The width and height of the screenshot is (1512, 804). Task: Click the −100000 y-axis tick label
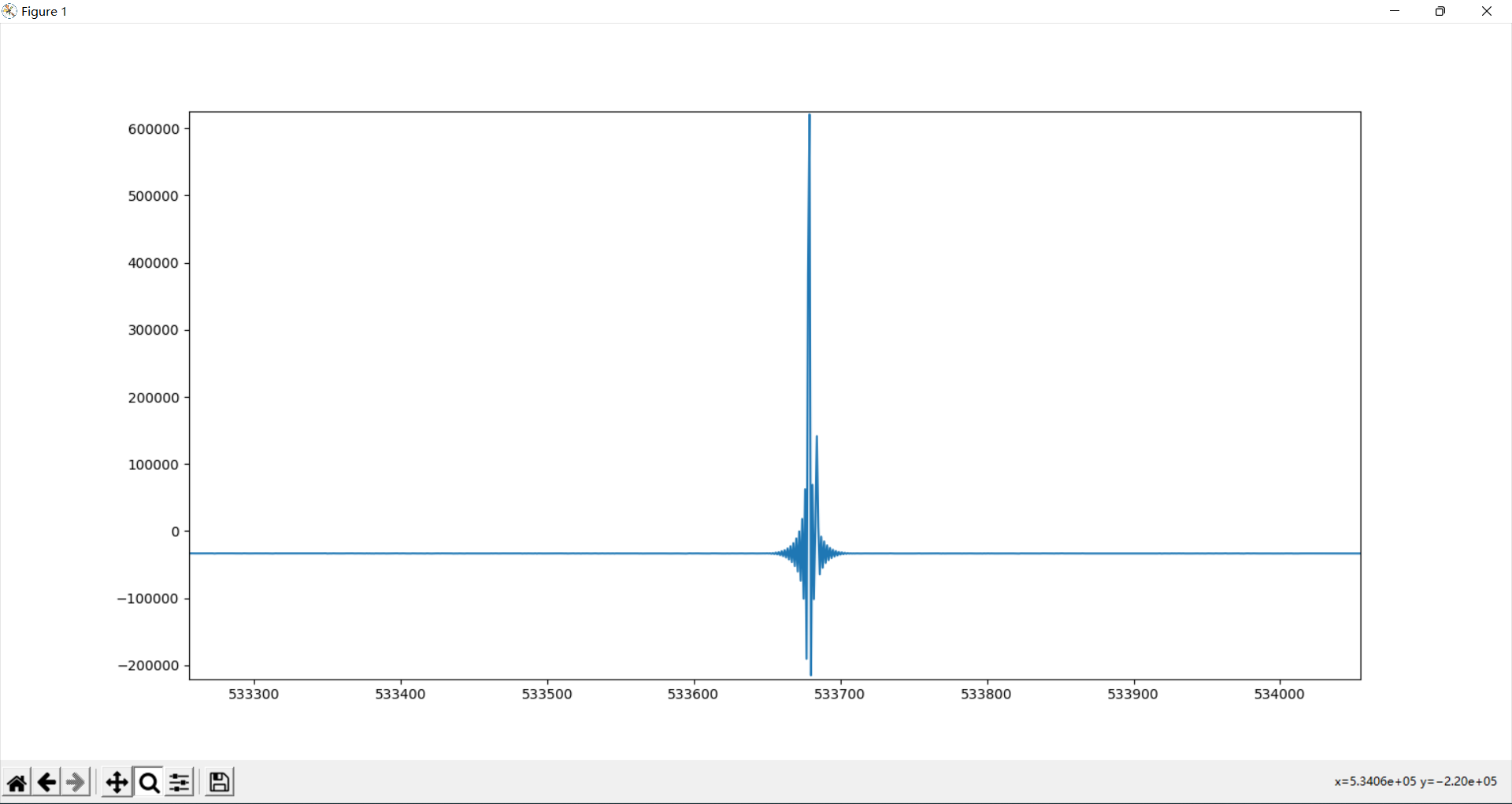point(148,598)
